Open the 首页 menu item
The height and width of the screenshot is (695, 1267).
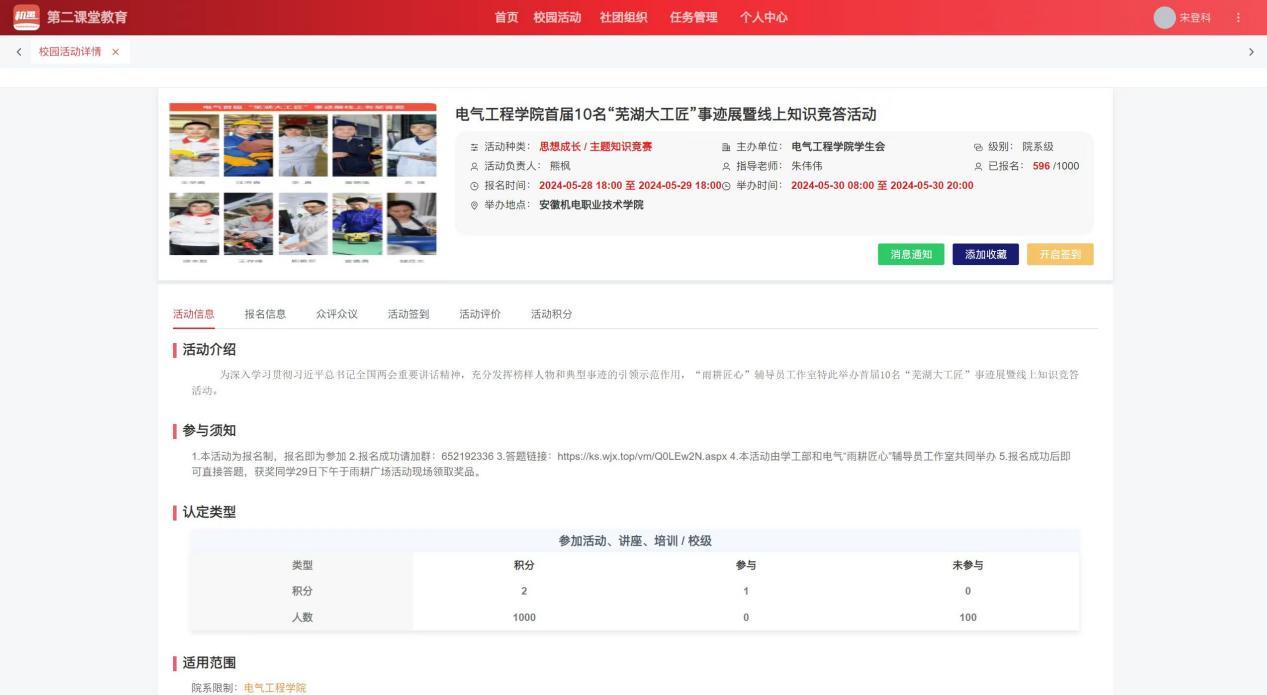click(x=506, y=18)
